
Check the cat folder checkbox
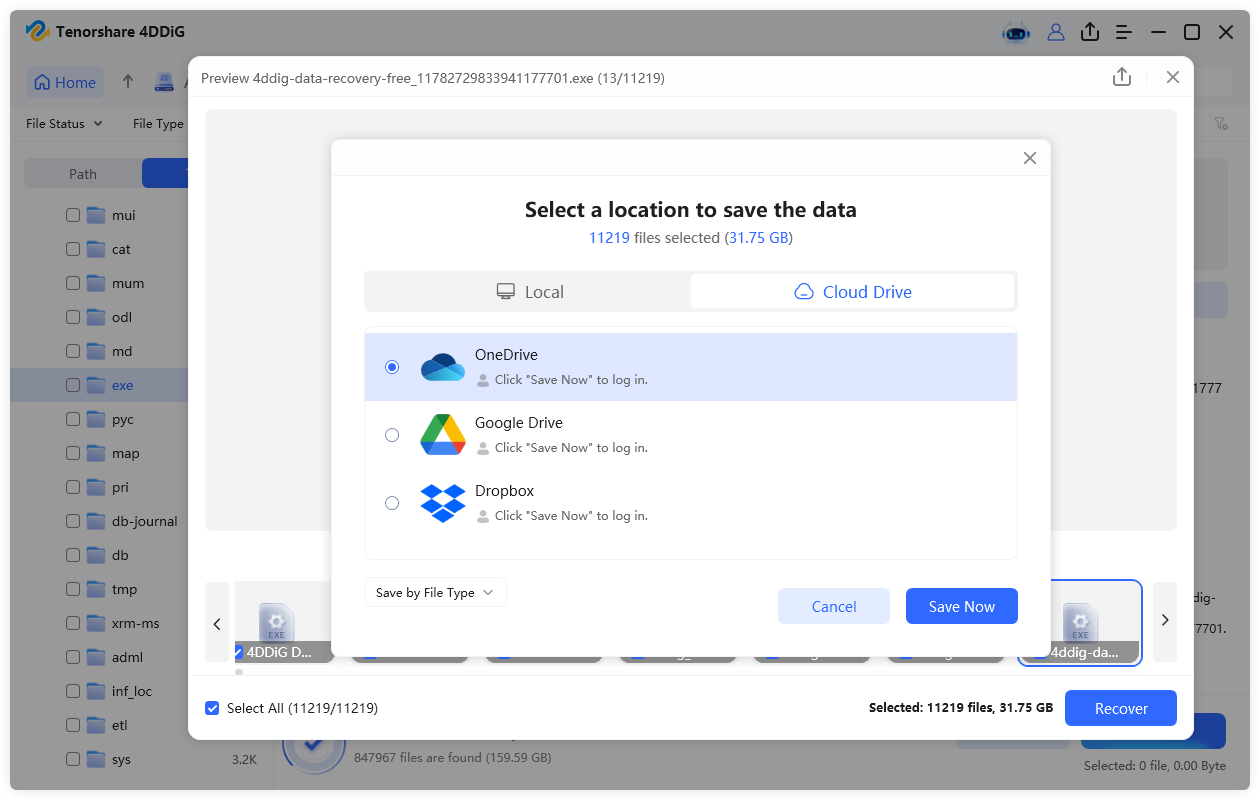[73, 249]
